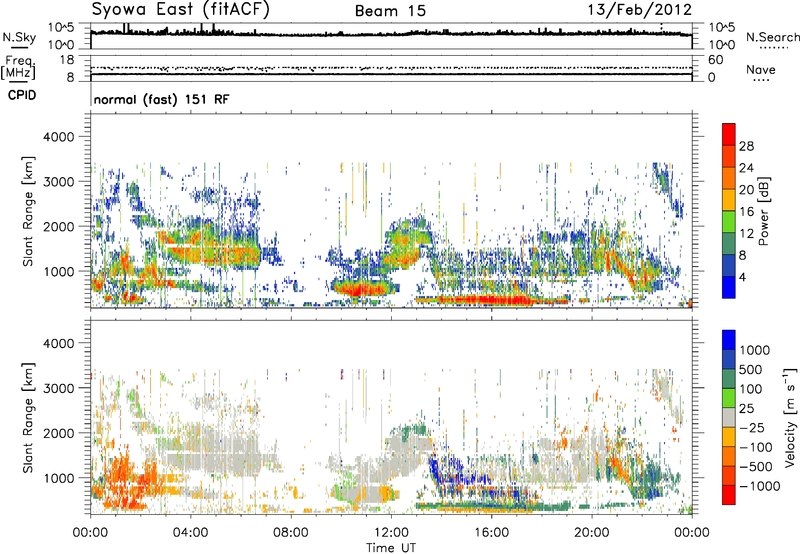Click the gray segment of velocity colorbar
Image resolution: width=800 pixels, height=554 pixels.
pos(729,417)
